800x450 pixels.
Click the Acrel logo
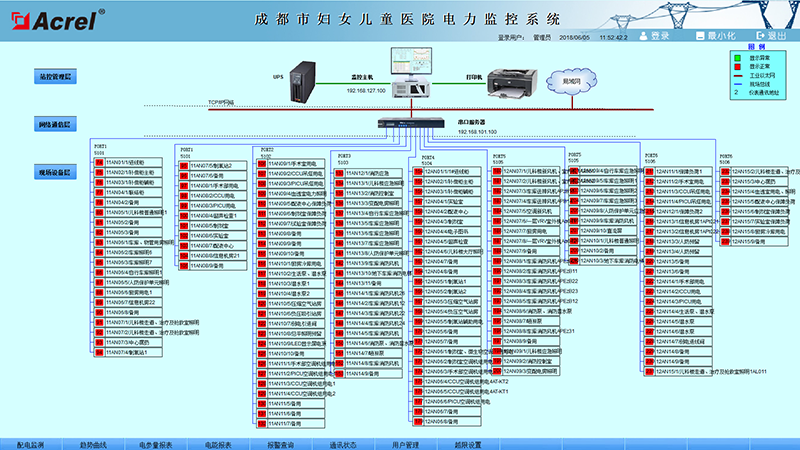tap(58, 19)
